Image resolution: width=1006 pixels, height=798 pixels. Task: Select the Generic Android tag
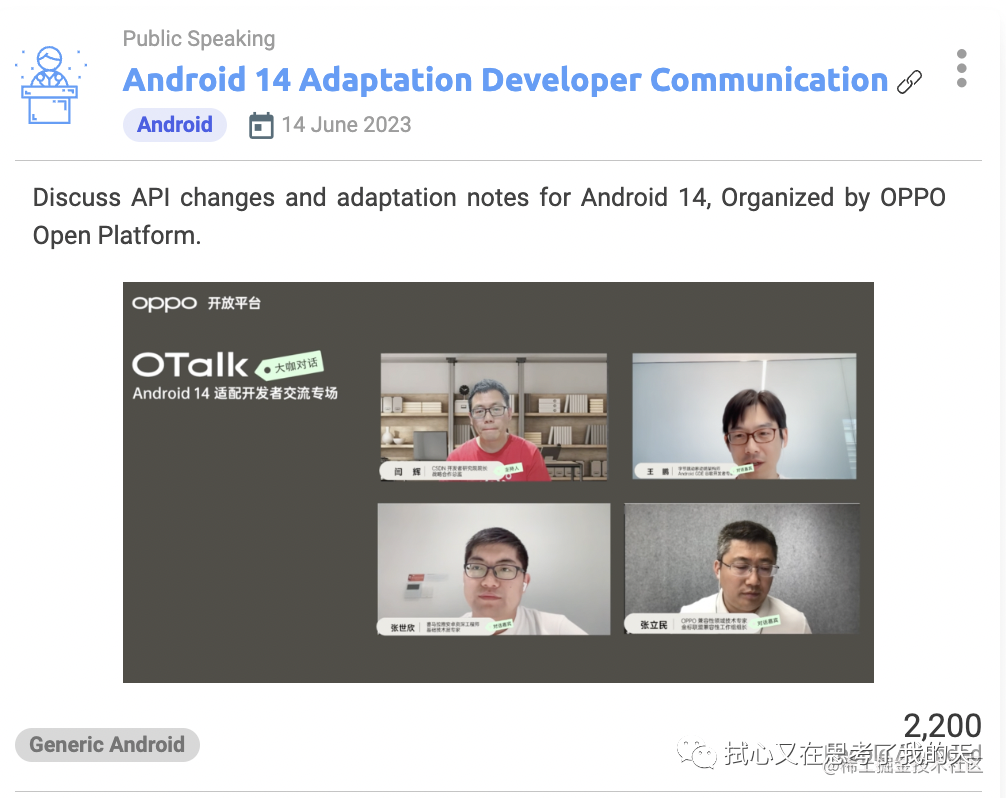(x=107, y=745)
